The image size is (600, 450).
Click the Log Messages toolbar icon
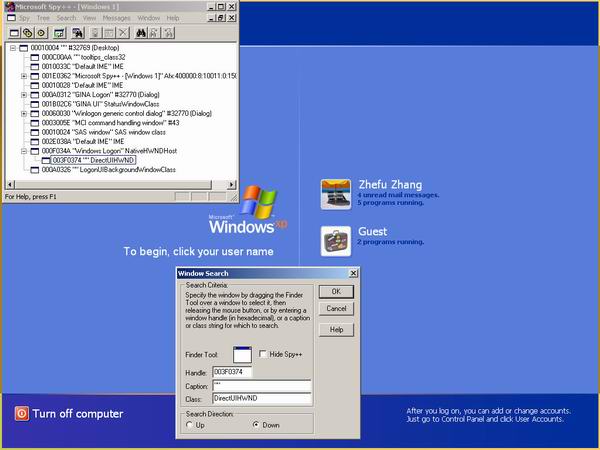tap(59, 33)
